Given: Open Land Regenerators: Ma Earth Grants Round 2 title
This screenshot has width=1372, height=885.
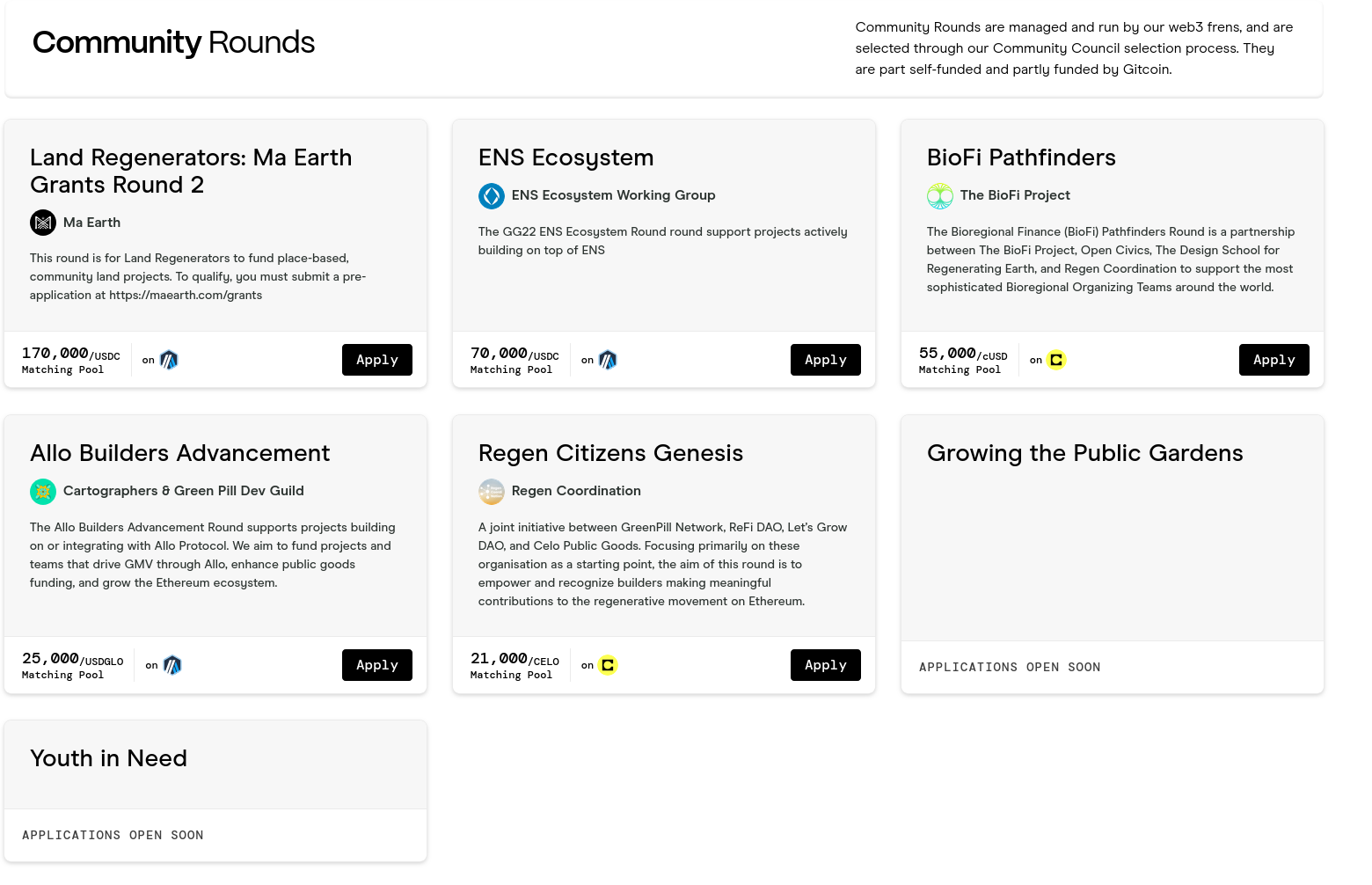Looking at the screenshot, I should pyautogui.click(x=191, y=171).
